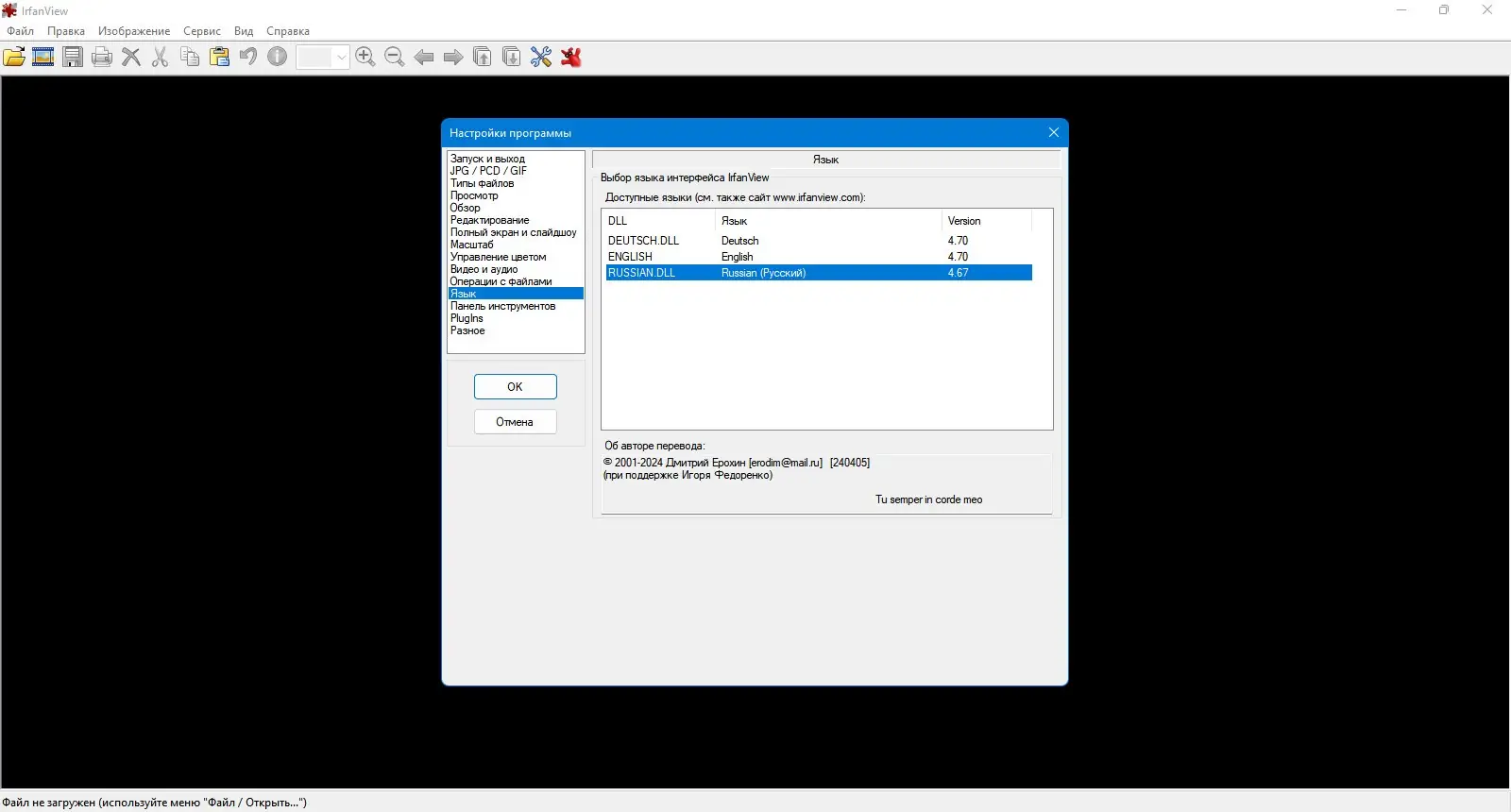Select Разное settings category
Screen dimensions: 1511x812
(516, 330)
